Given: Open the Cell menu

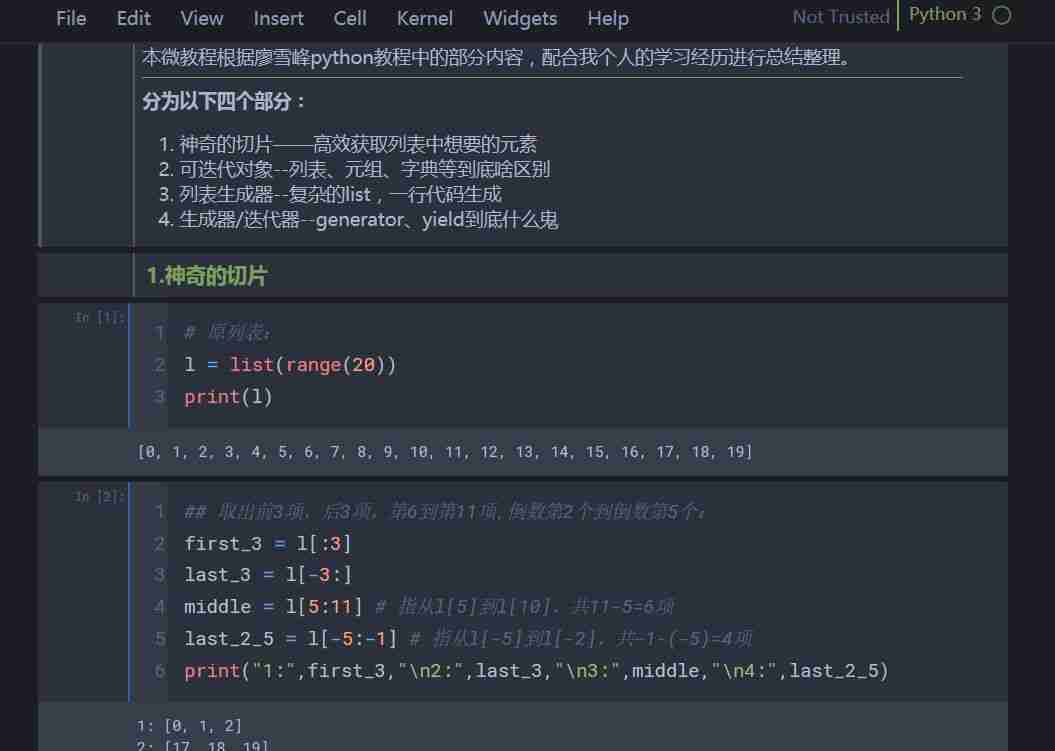Looking at the screenshot, I should pyautogui.click(x=350, y=18).
